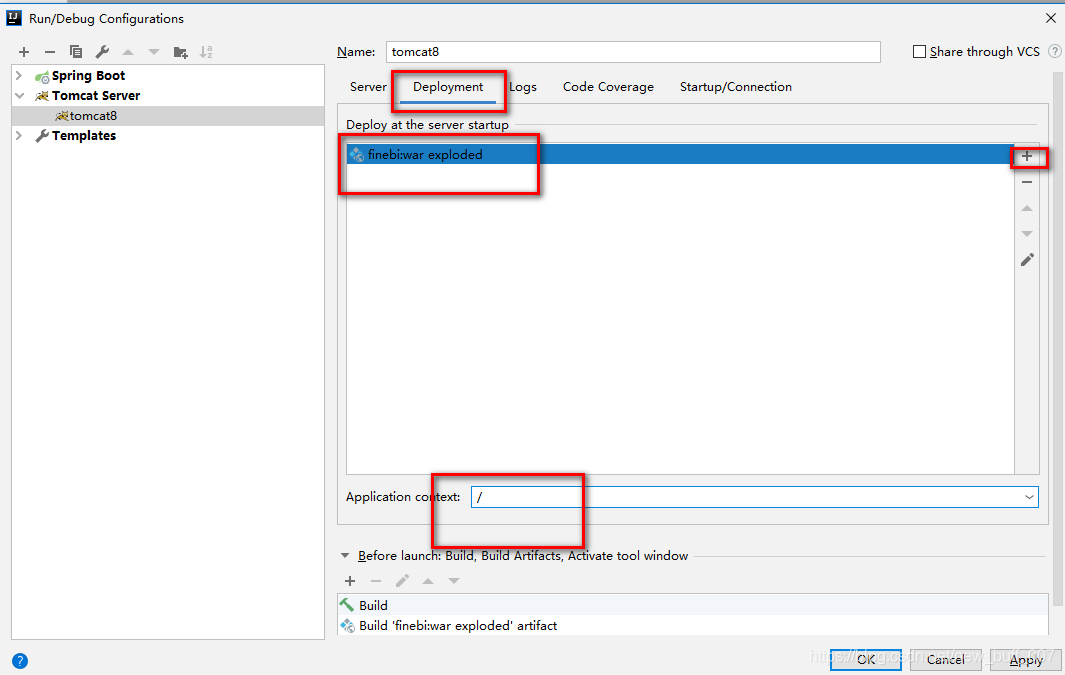Switch to the Server tab

368,87
